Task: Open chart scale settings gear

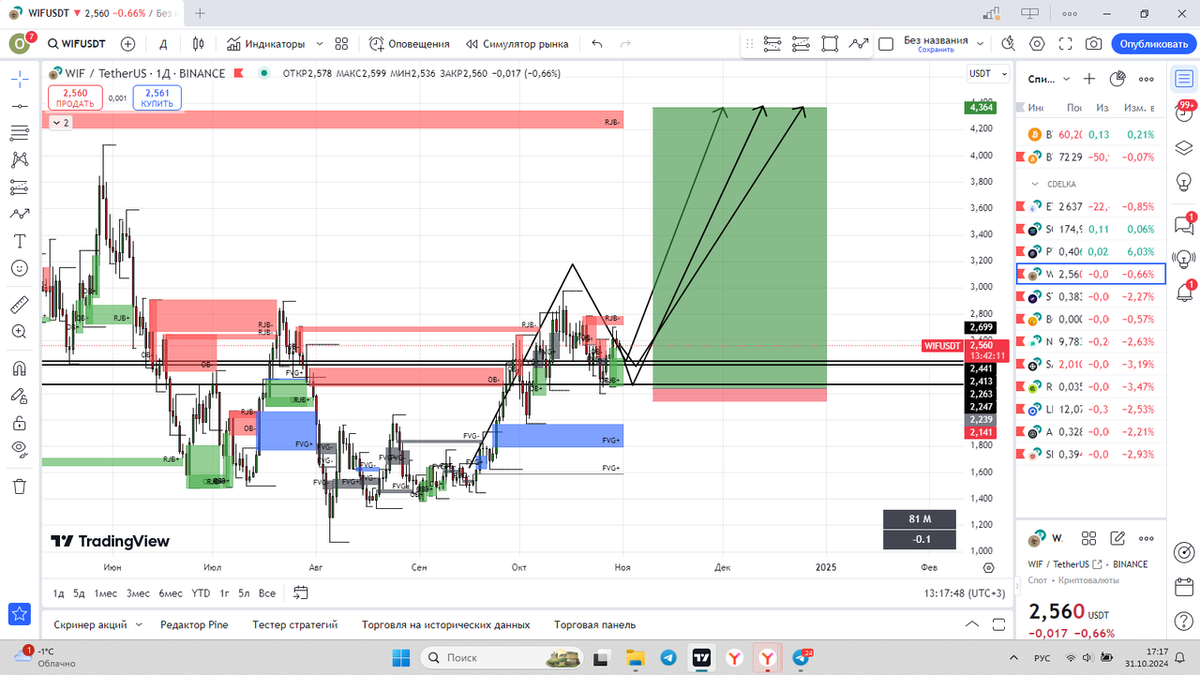Action: (989, 567)
